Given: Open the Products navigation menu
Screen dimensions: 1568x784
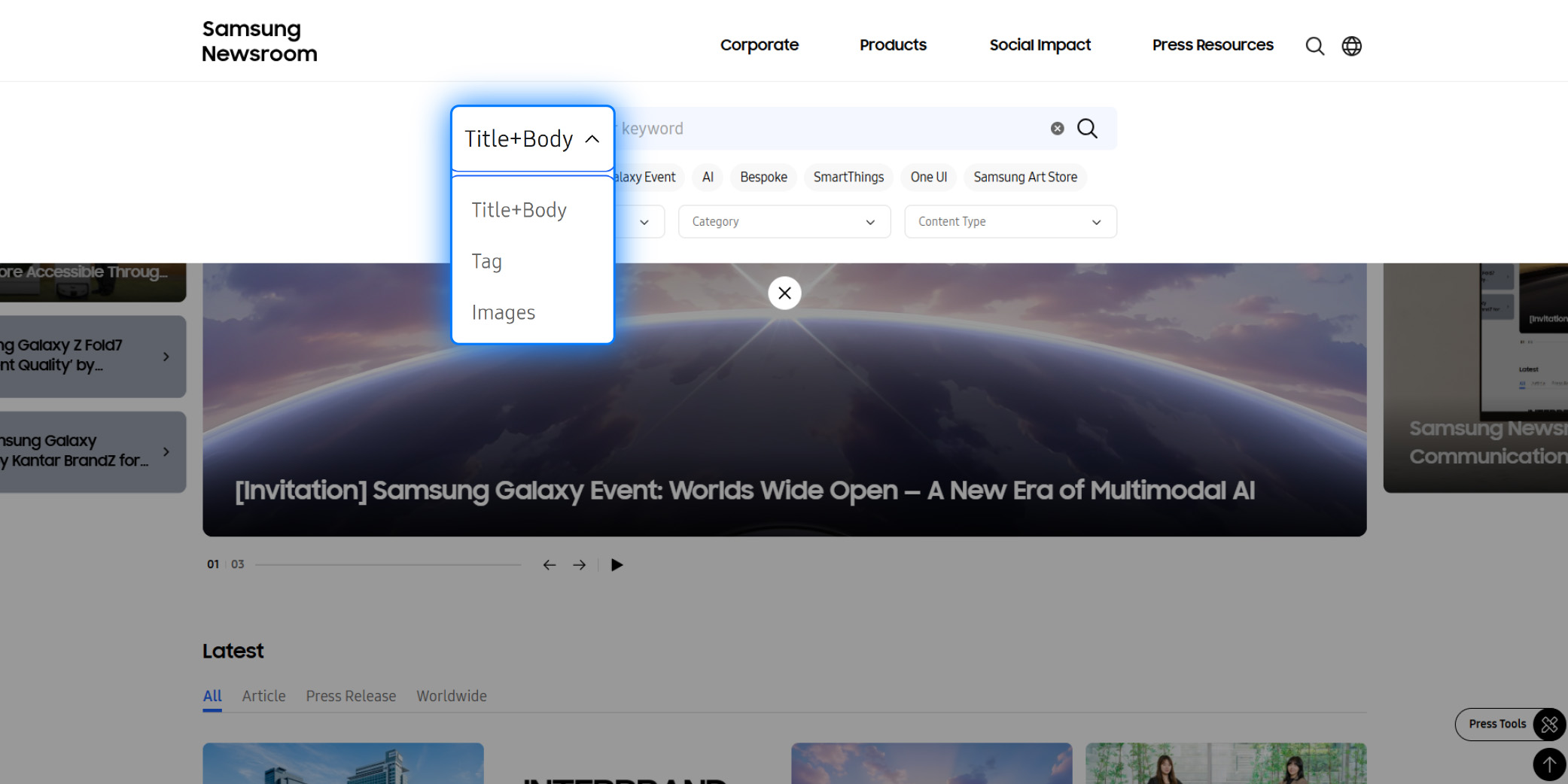Looking at the screenshot, I should click(893, 45).
